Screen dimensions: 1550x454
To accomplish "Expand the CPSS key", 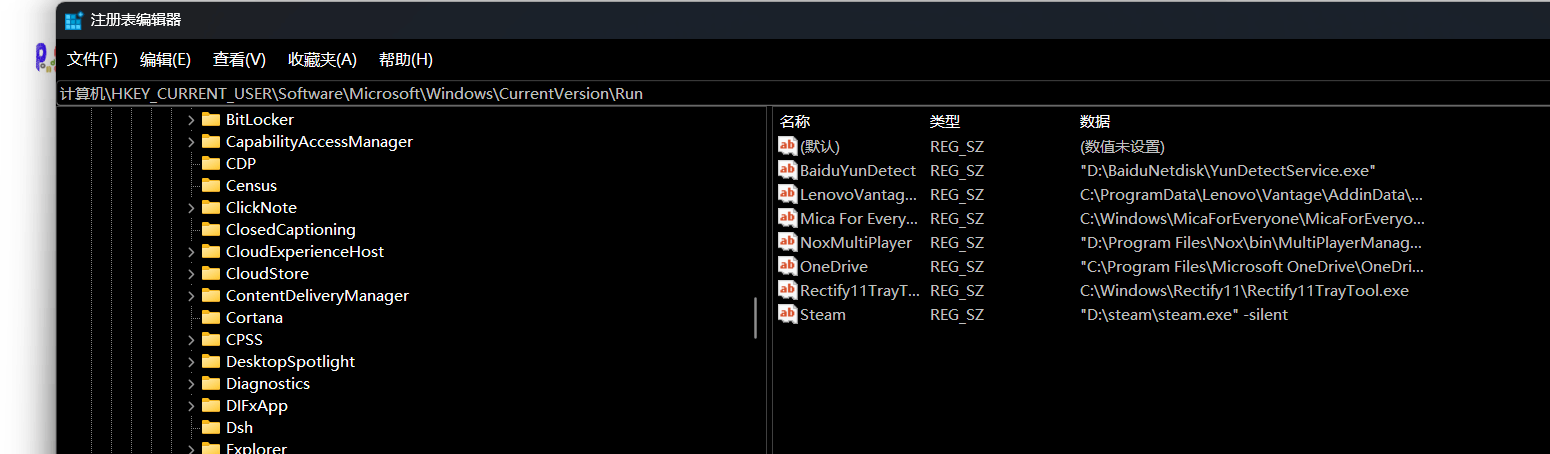I will [x=191, y=340].
